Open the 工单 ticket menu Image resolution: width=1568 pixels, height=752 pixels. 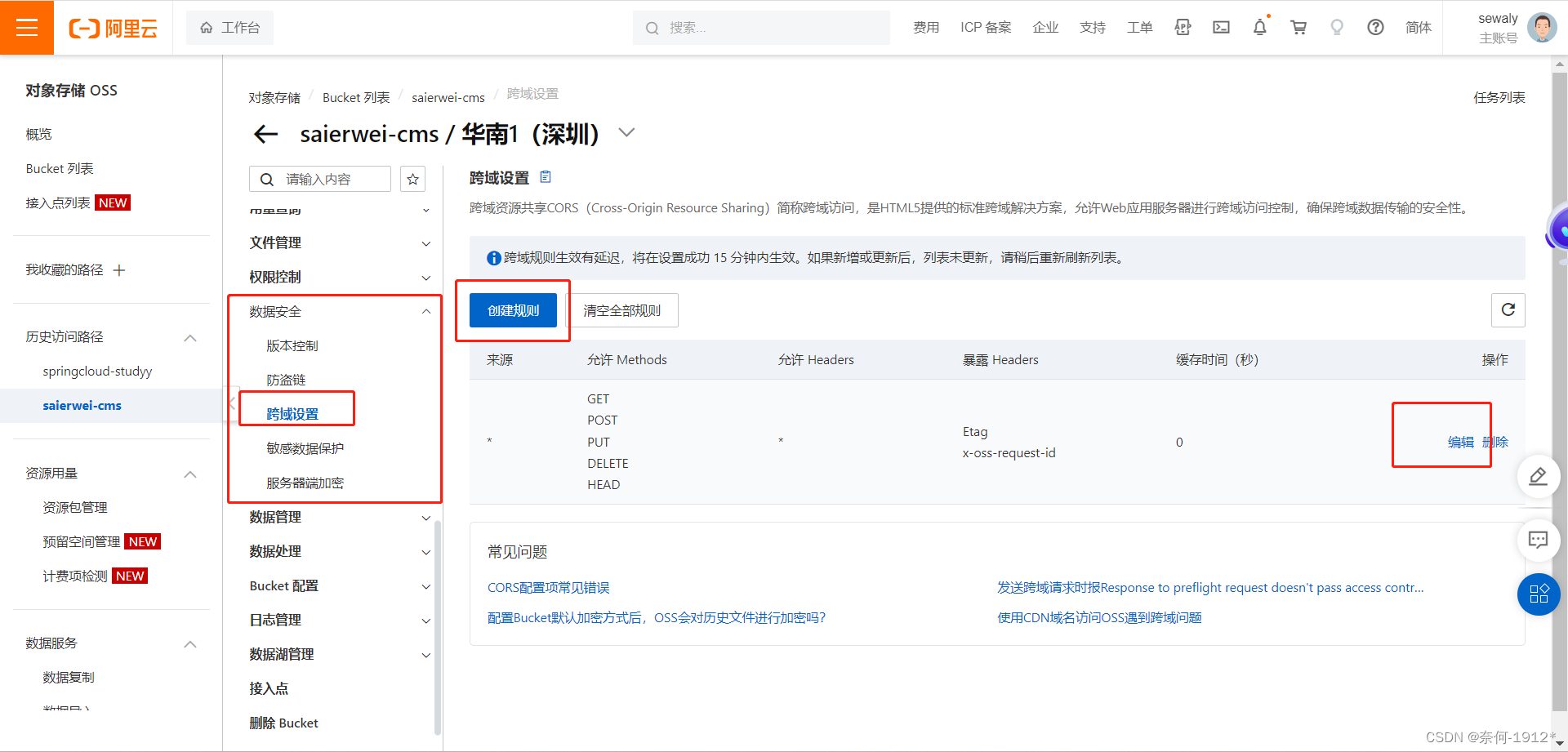click(x=1140, y=28)
